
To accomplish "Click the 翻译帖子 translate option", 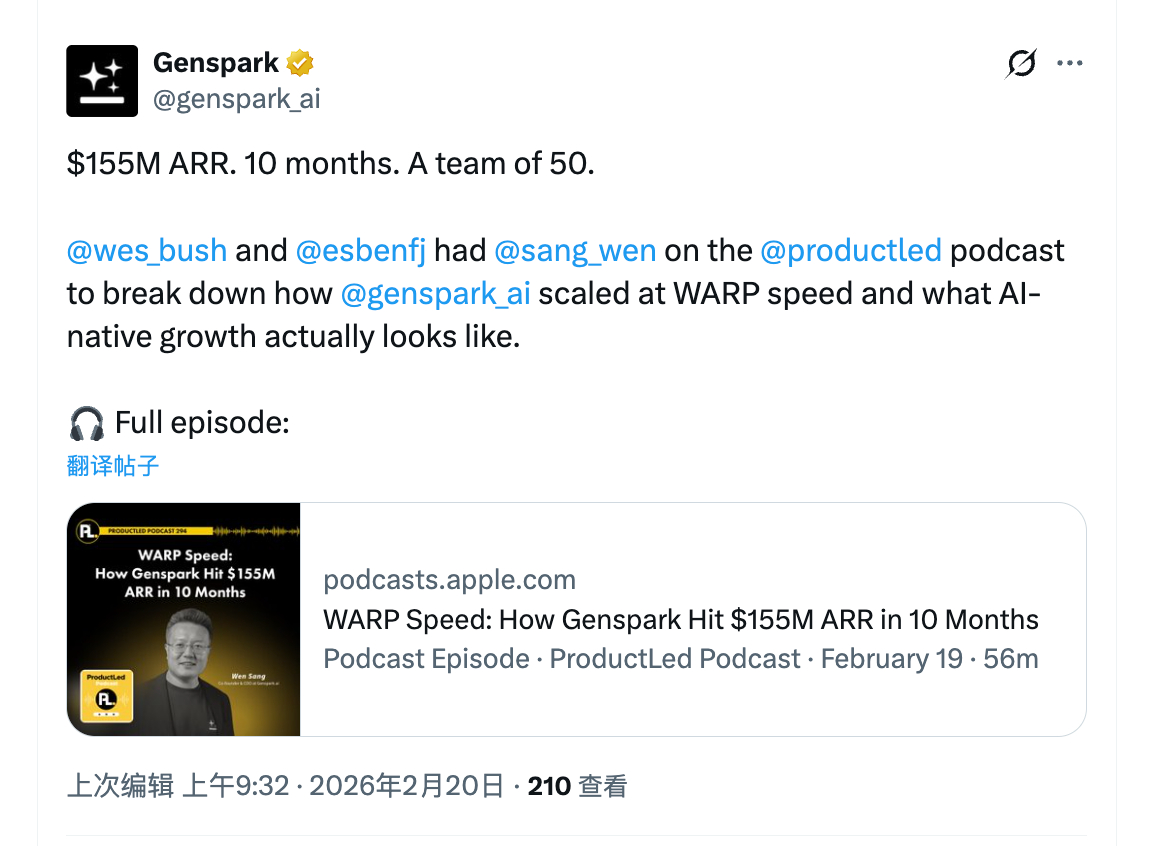I will coord(112,466).
